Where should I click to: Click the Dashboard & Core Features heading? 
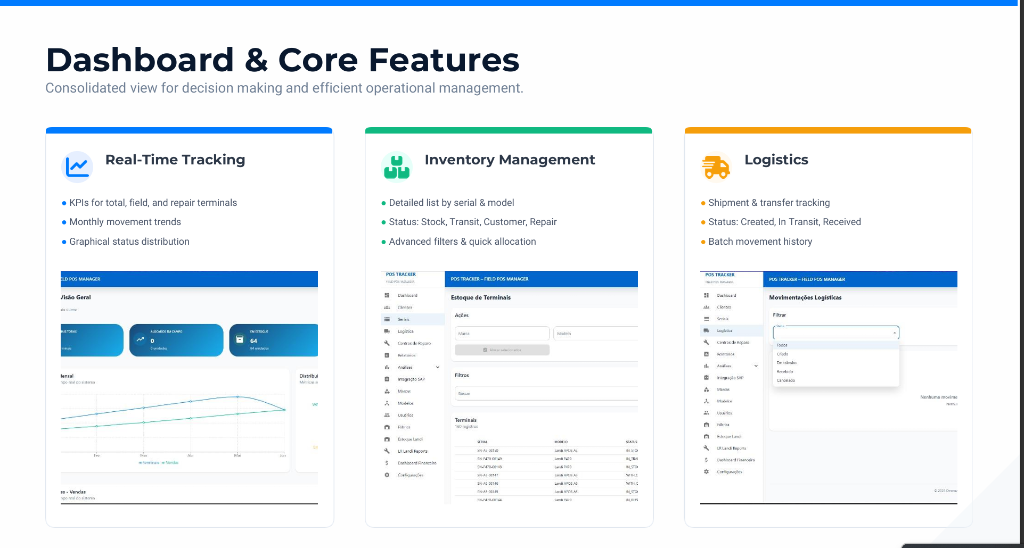(x=282, y=59)
